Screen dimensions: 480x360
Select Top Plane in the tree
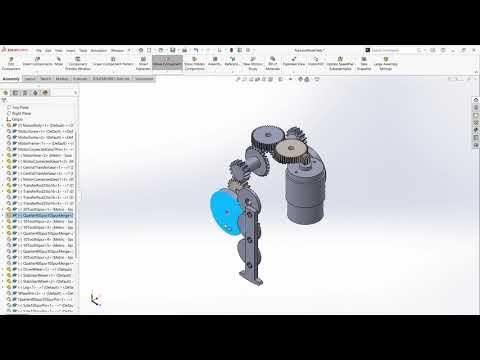(x=20, y=107)
